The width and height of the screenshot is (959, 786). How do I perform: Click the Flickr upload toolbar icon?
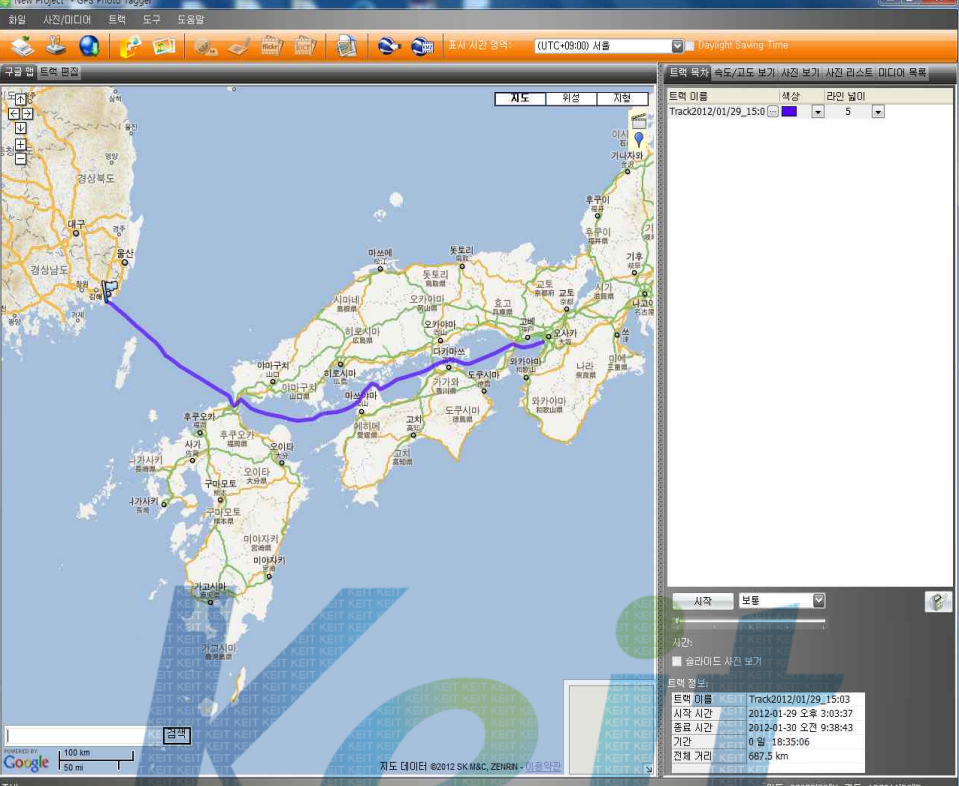pos(270,45)
